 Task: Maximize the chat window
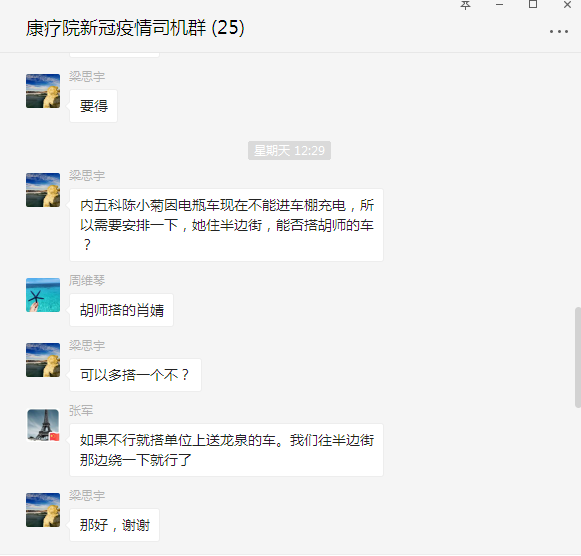point(533,4)
